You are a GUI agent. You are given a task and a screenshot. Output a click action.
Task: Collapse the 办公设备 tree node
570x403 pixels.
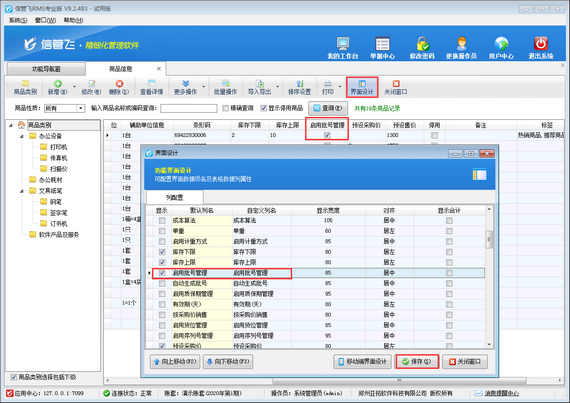coord(21,136)
